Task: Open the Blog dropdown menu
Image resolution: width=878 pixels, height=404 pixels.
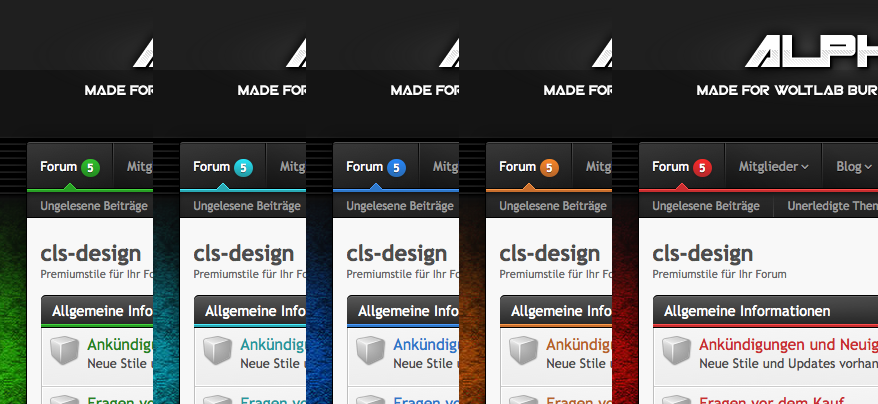Action: [x=853, y=167]
